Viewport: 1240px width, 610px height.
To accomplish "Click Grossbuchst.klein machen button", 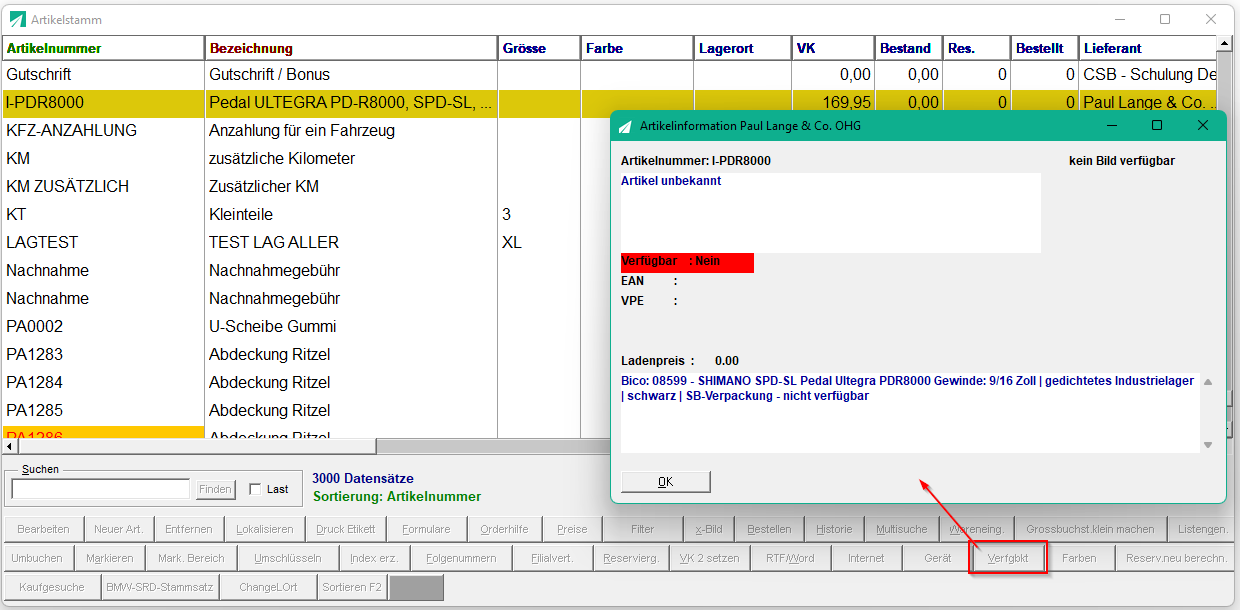I will pyautogui.click(x=1090, y=529).
